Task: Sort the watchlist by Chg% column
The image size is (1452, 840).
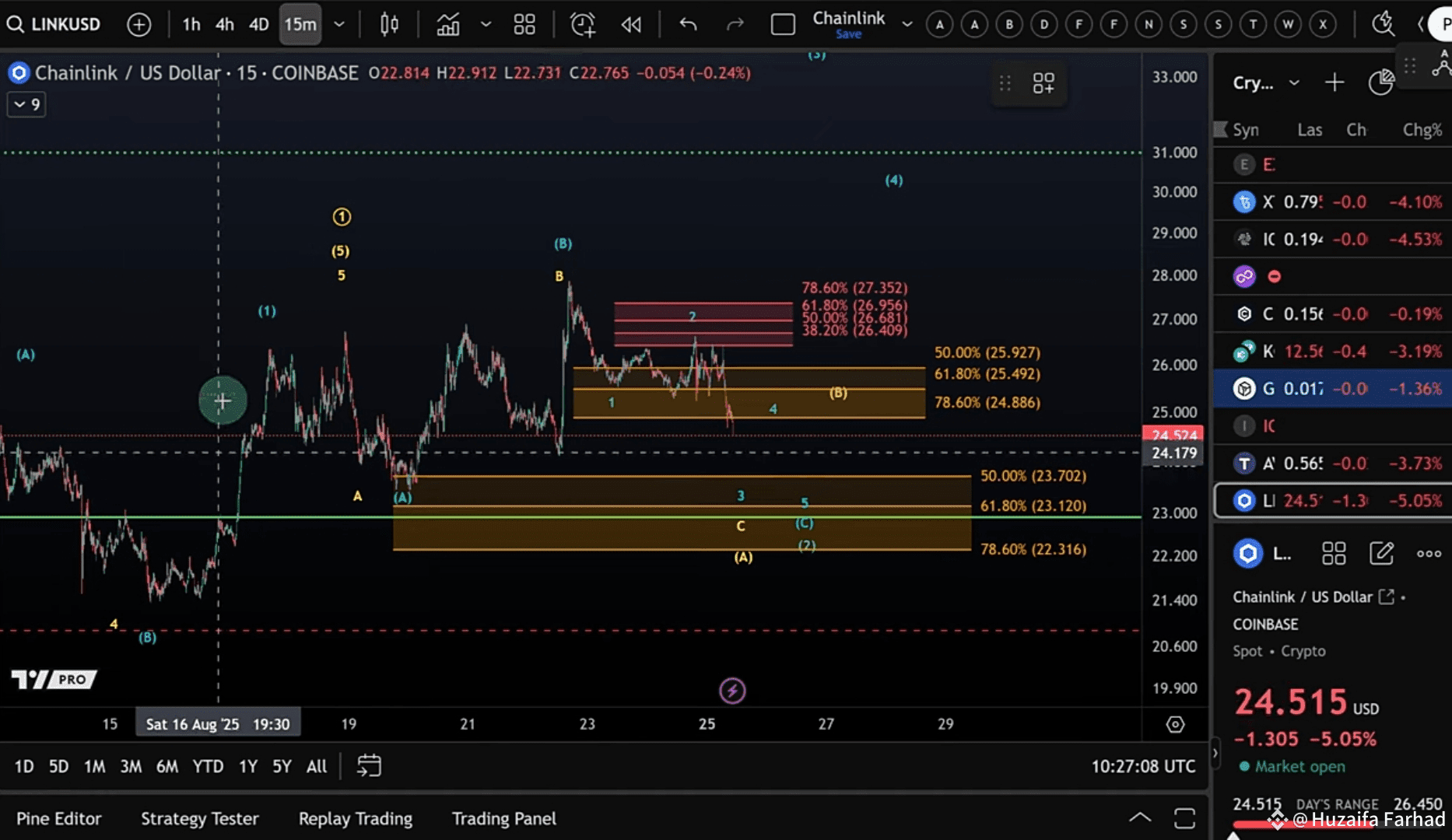Action: coord(1422,130)
